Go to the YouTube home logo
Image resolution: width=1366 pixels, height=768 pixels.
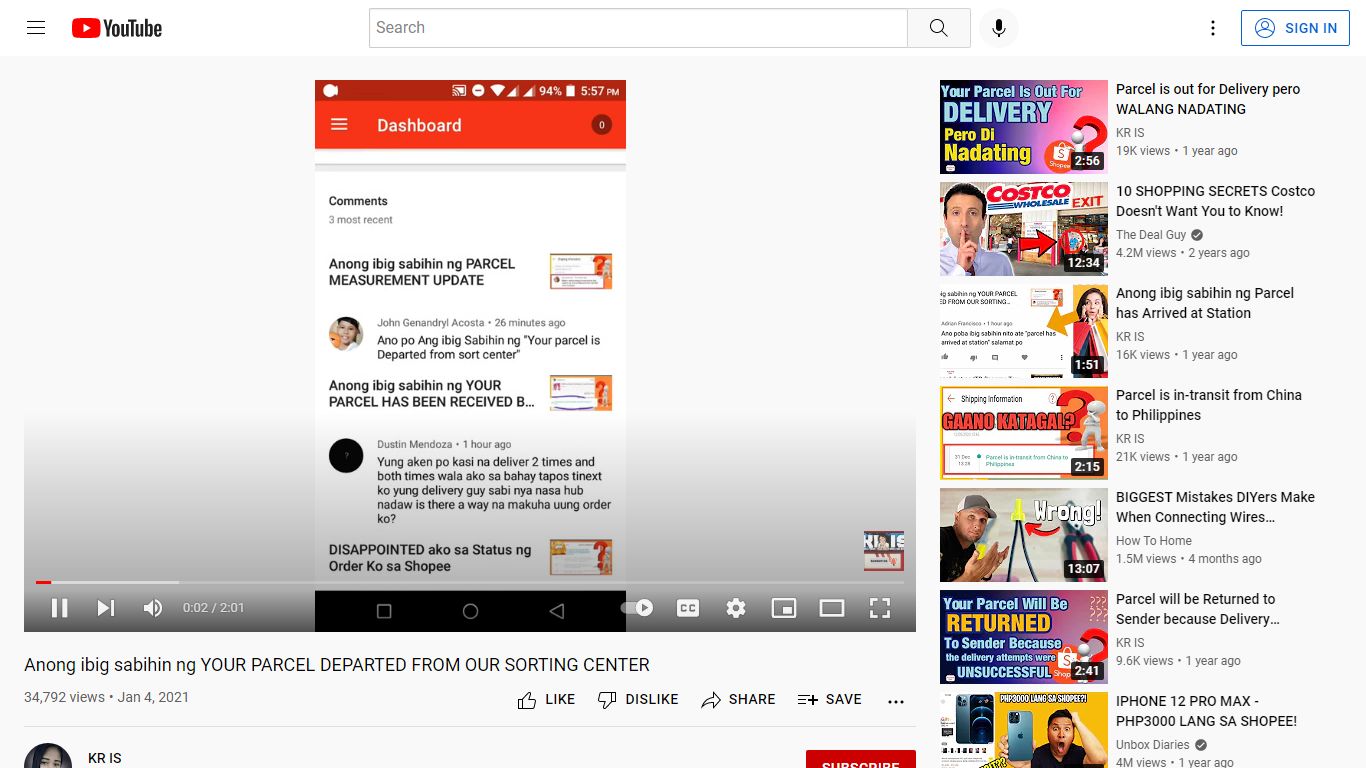click(x=117, y=28)
